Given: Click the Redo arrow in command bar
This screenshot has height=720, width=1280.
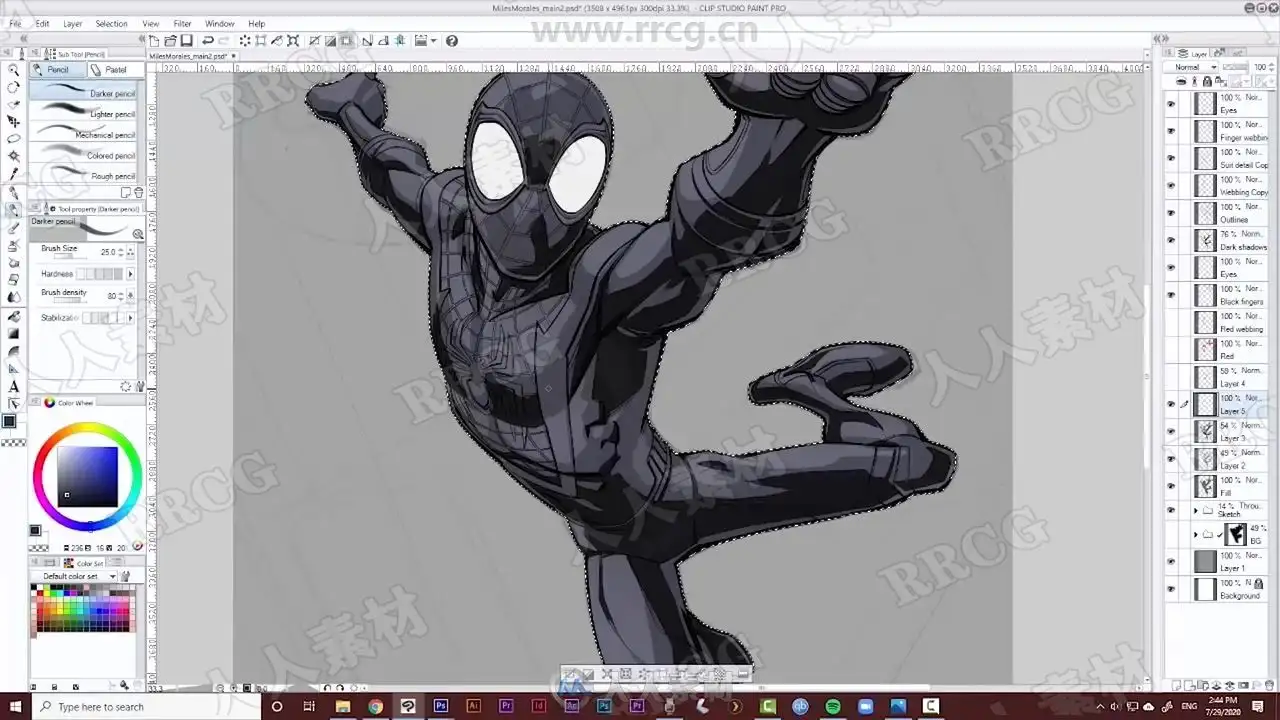Looking at the screenshot, I should point(224,41).
